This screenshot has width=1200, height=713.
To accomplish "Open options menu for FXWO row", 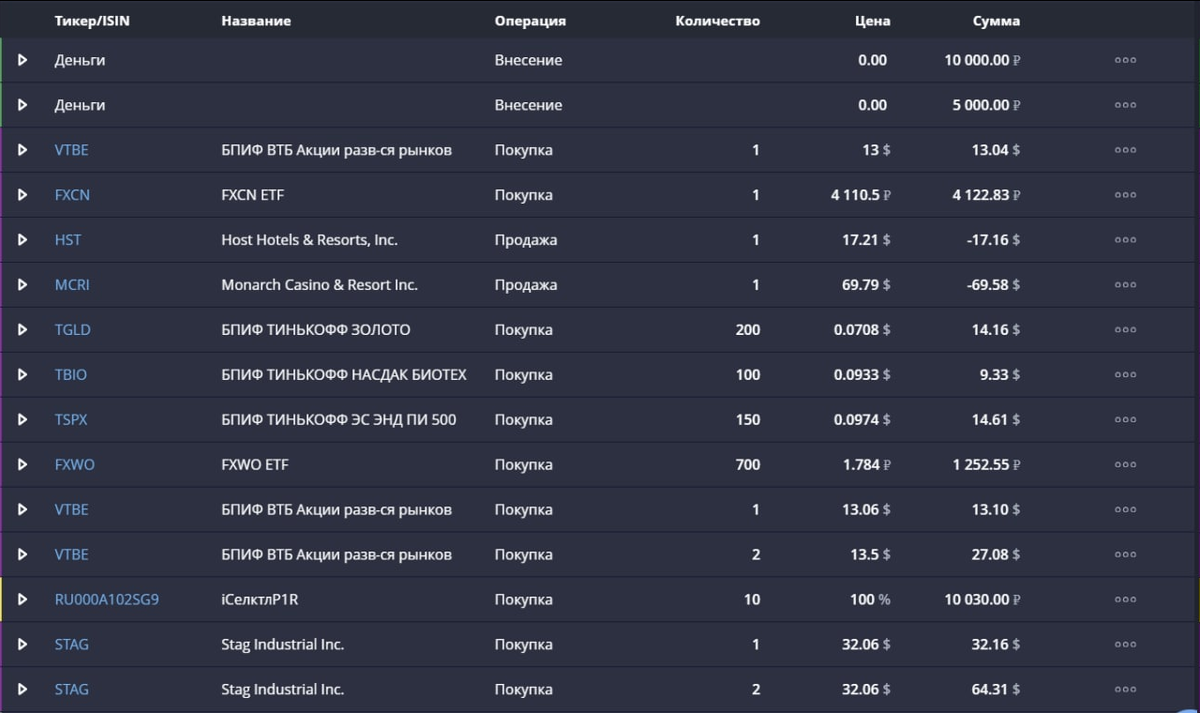I will (1125, 465).
